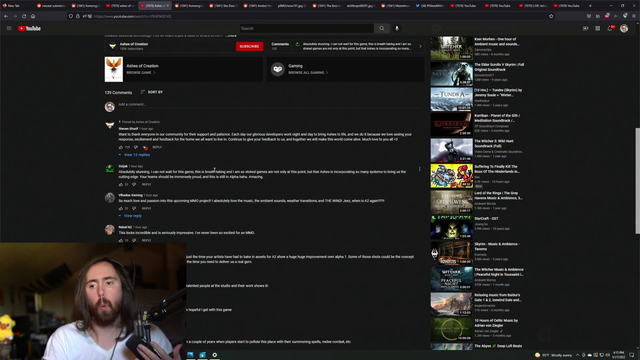Reply to the Vlhadus Gaming comment
This screenshot has width=640, height=360.
(x=147, y=209)
